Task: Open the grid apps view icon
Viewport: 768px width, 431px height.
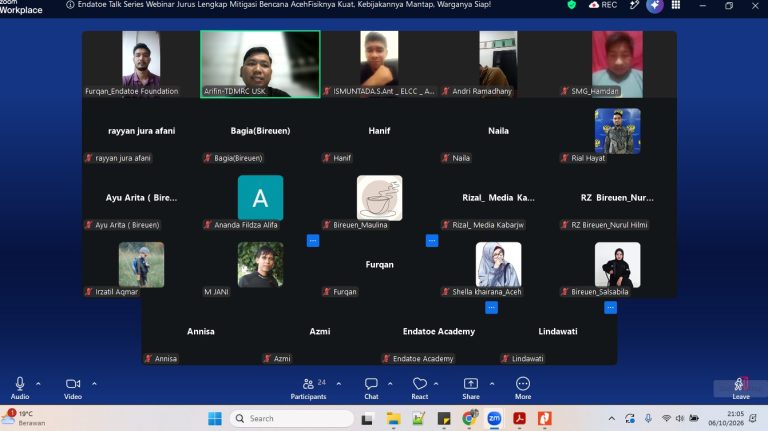Action: pyautogui.click(x=676, y=5)
